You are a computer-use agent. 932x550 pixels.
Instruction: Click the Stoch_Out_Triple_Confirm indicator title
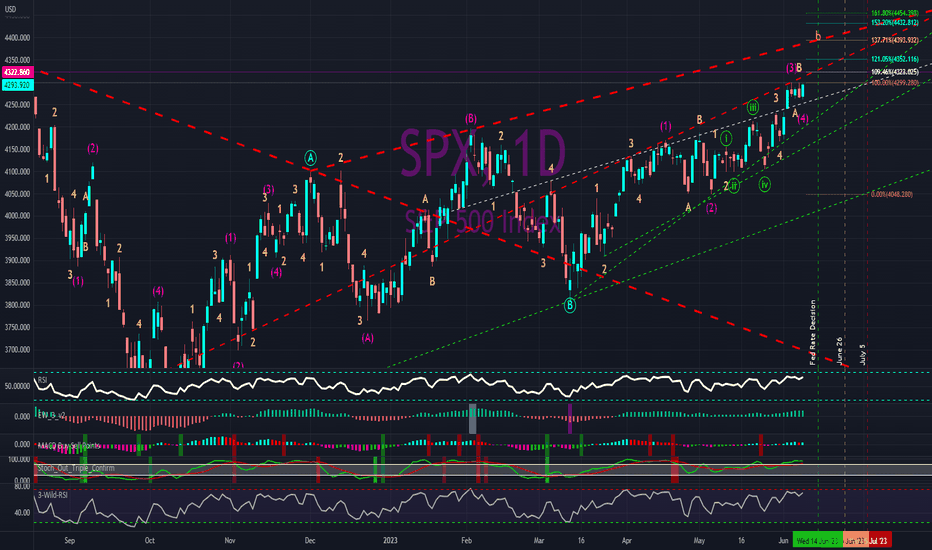[76, 468]
